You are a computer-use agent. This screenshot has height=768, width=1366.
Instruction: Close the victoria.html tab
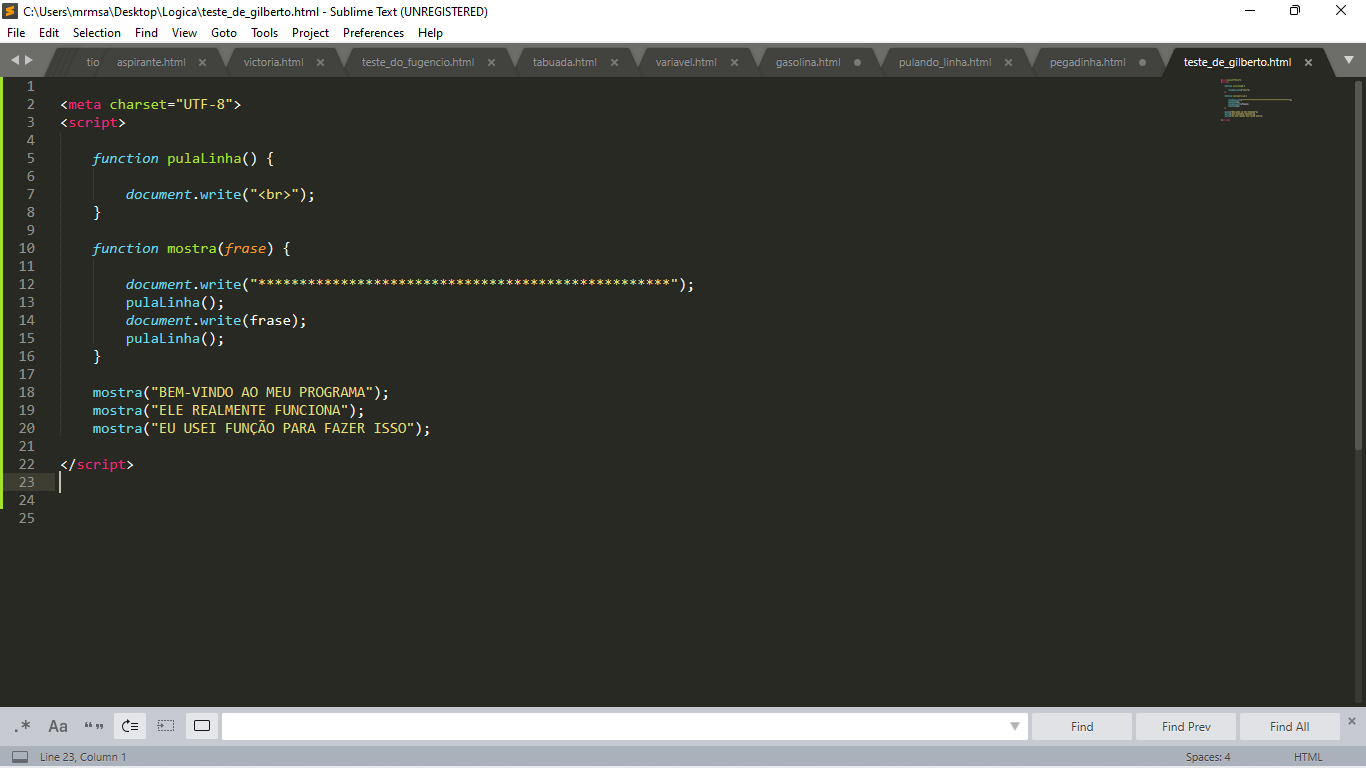(320, 62)
